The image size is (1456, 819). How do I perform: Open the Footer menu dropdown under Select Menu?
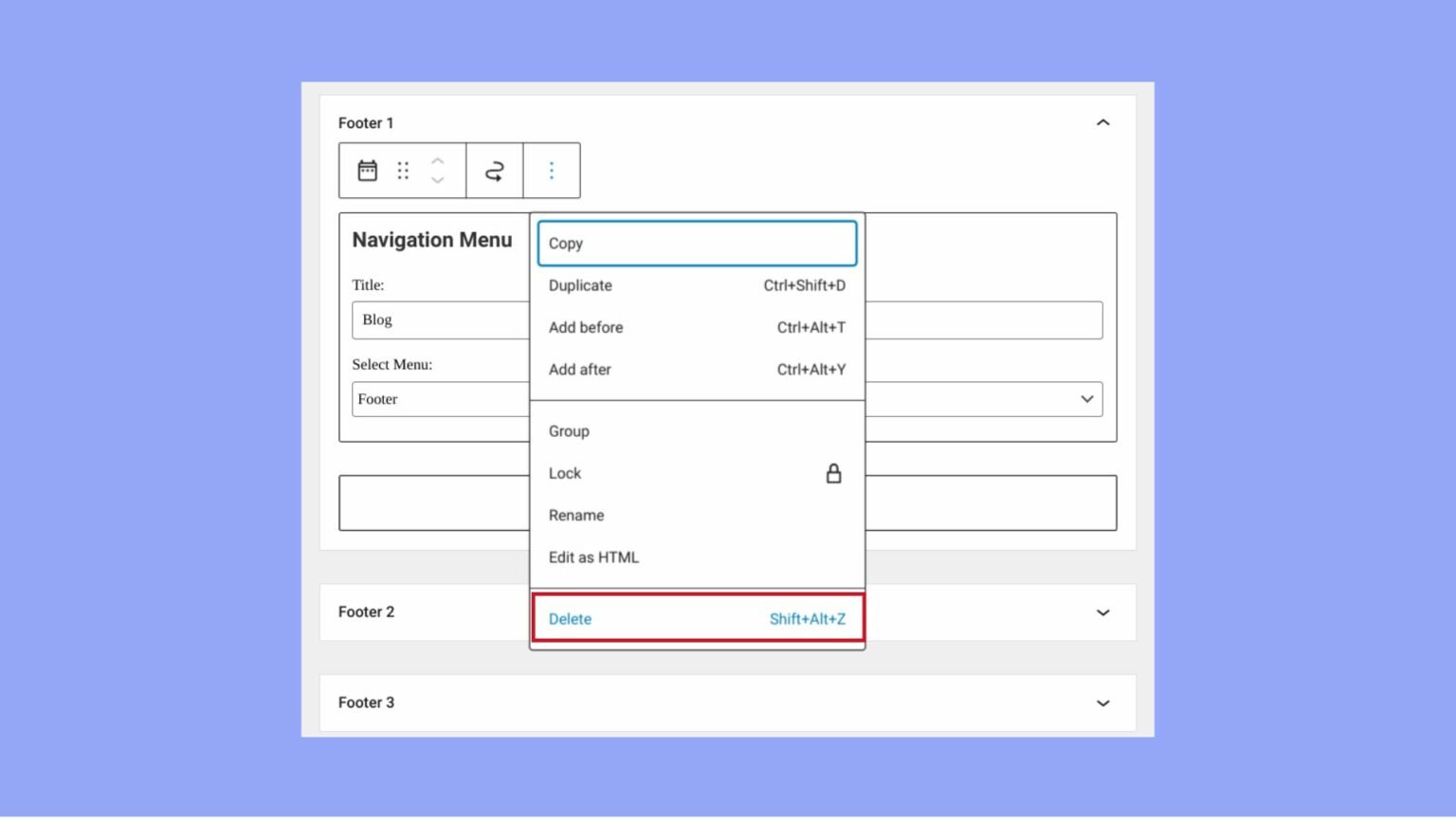(x=1085, y=399)
